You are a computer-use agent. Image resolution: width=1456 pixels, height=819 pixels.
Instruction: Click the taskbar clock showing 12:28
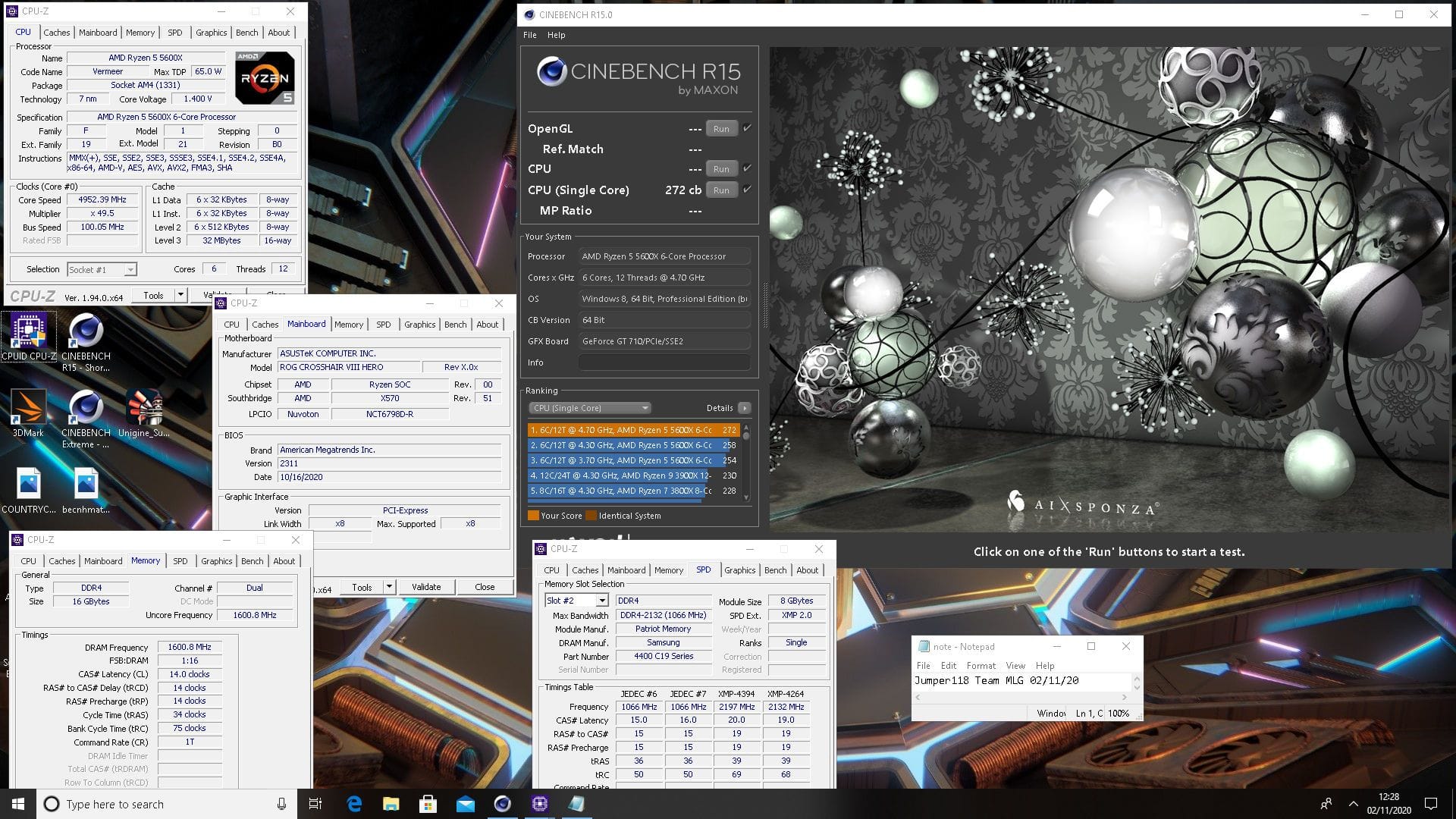[1389, 804]
